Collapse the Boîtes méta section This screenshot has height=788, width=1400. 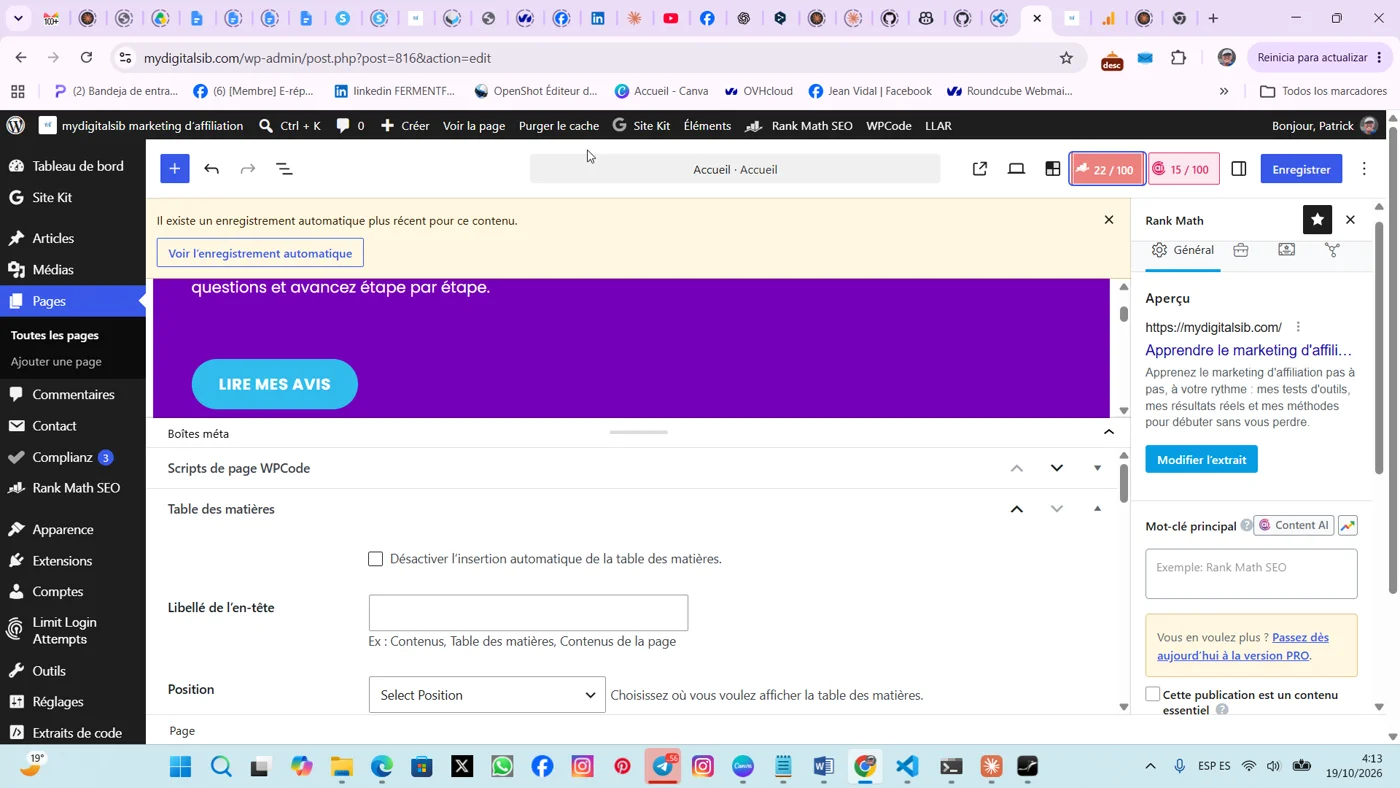pyautogui.click(x=1108, y=432)
